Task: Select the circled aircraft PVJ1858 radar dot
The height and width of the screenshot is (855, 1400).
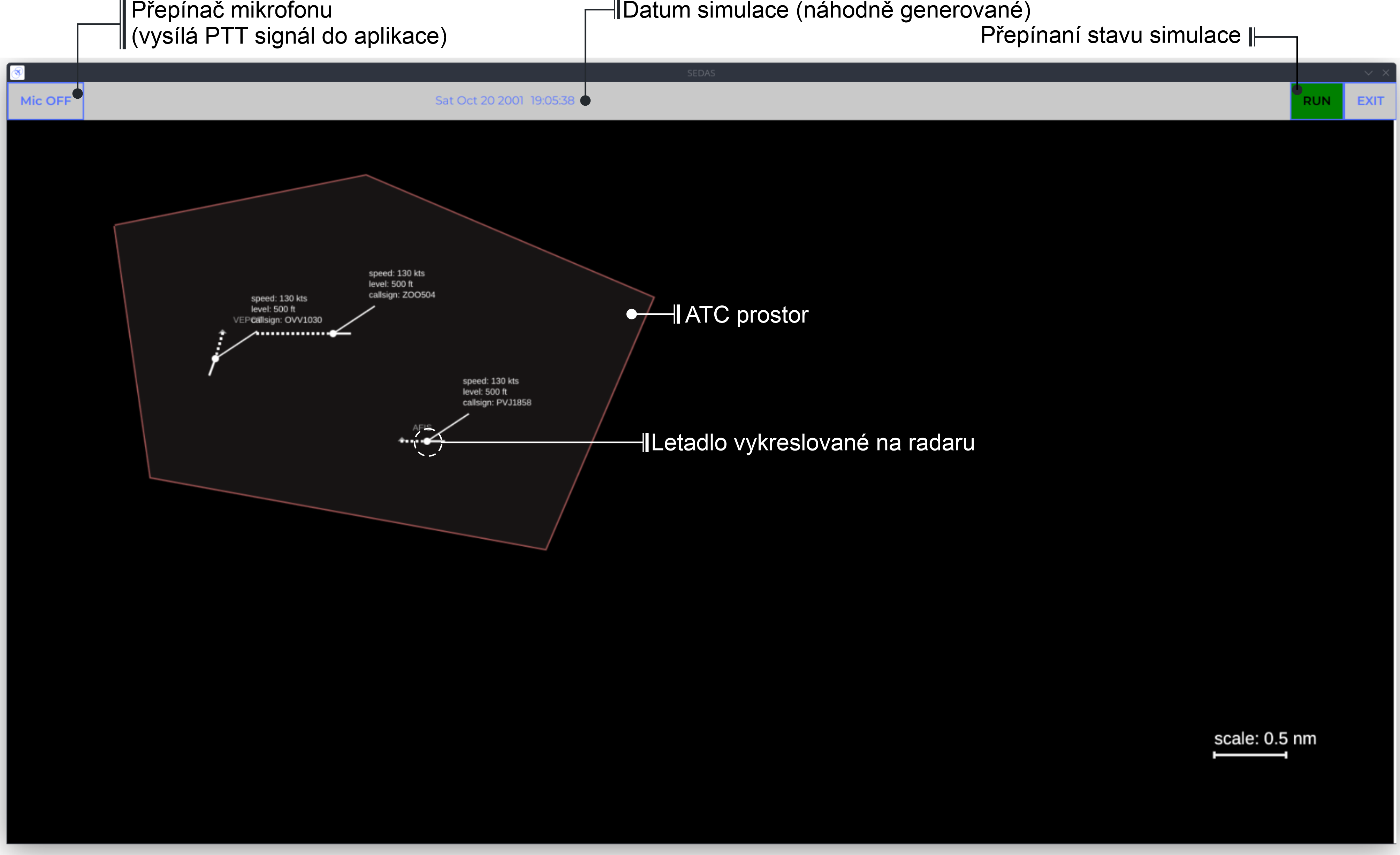Action: 427,441
